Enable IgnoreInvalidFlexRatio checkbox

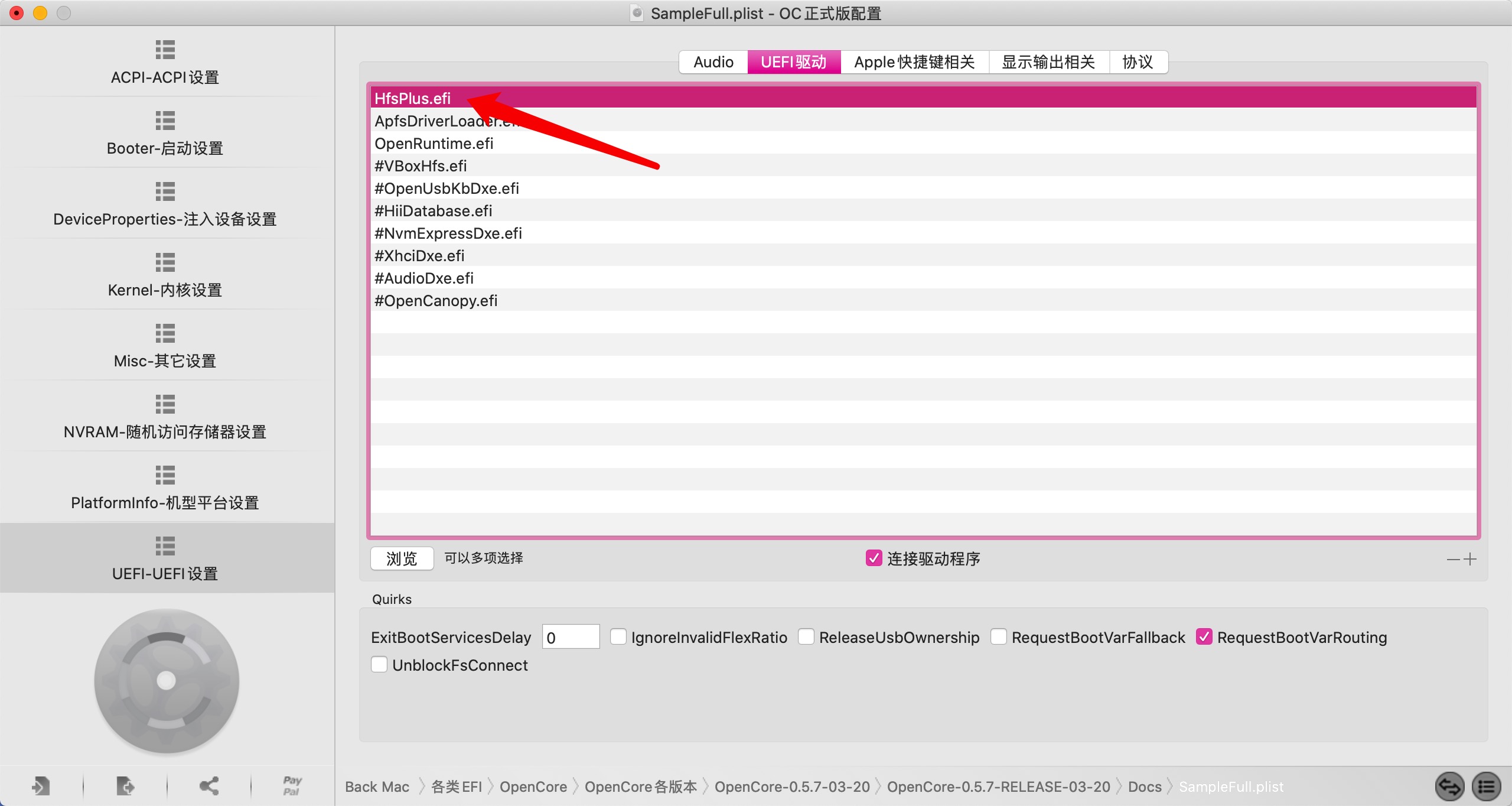coord(618,637)
